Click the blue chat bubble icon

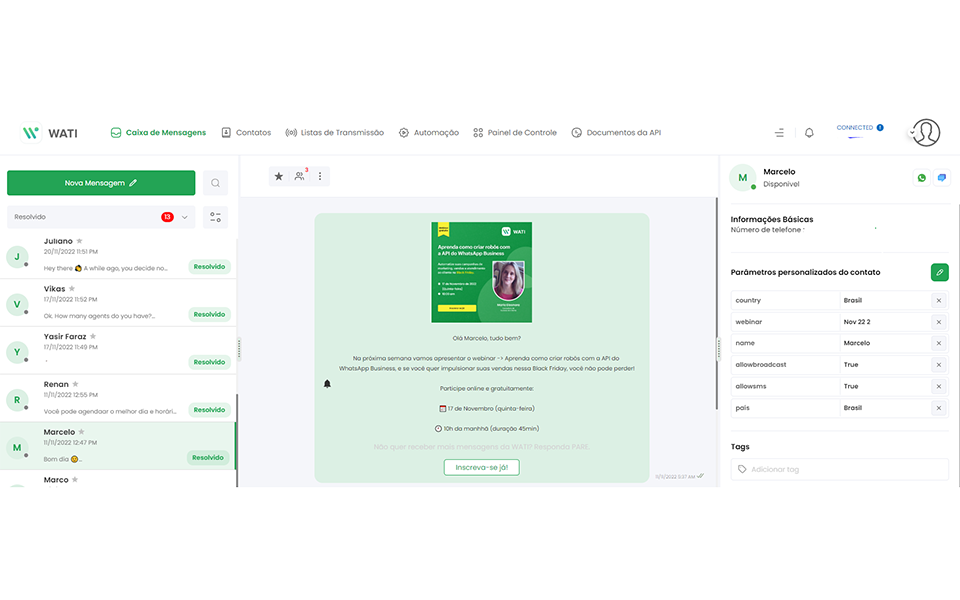pyautogui.click(x=941, y=177)
